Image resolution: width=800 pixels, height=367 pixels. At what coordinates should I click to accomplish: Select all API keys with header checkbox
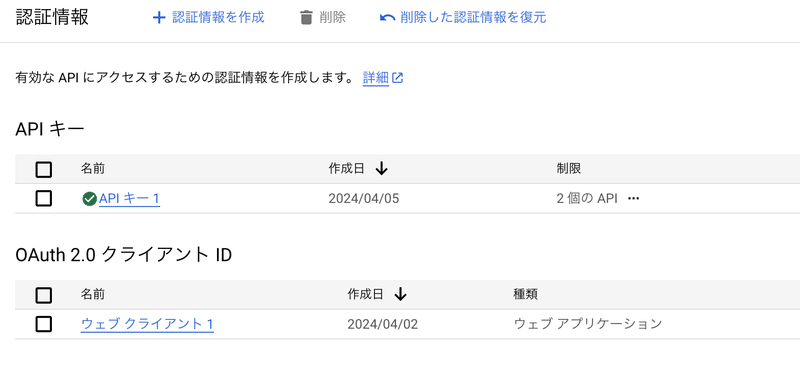coord(44,169)
